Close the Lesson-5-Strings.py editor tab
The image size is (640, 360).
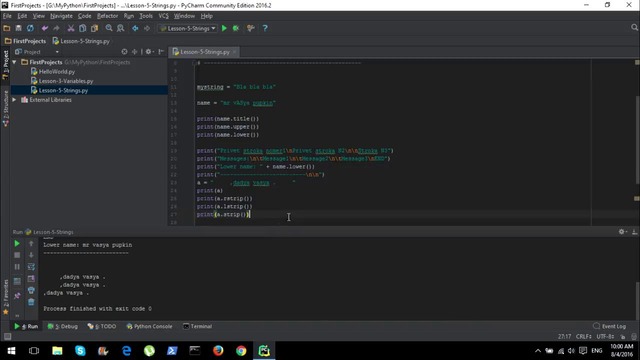coord(234,52)
